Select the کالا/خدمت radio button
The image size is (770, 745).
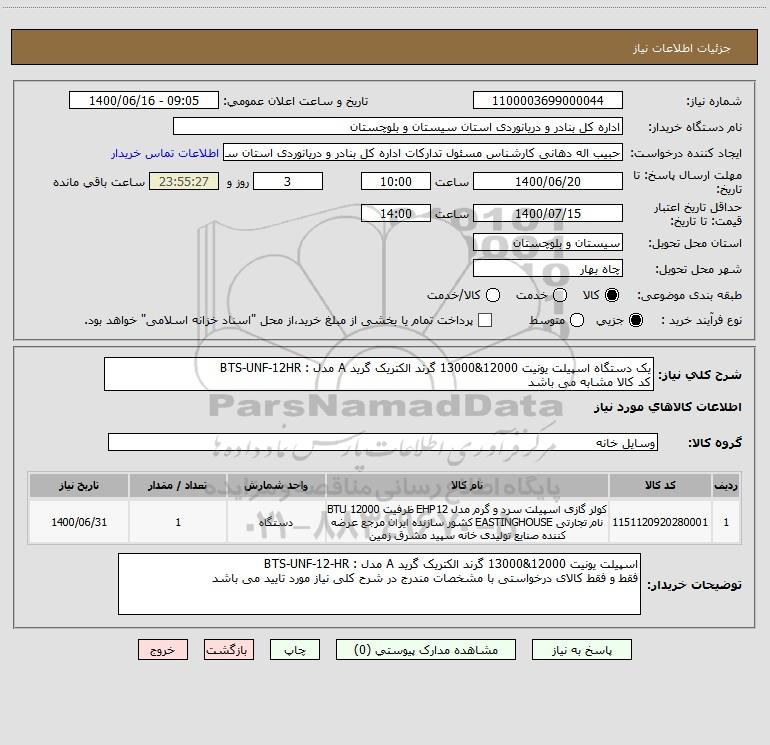[493, 295]
